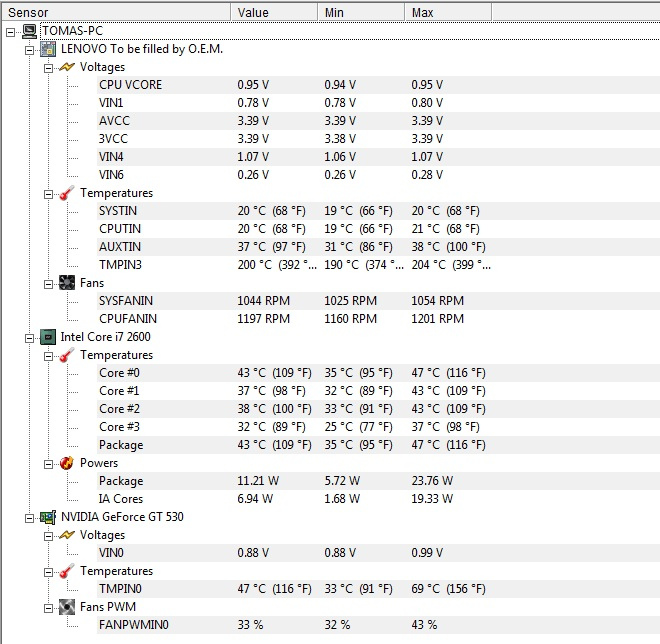Select the TMPIN3 temperature row
This screenshot has height=644, width=660.
pos(378,265)
